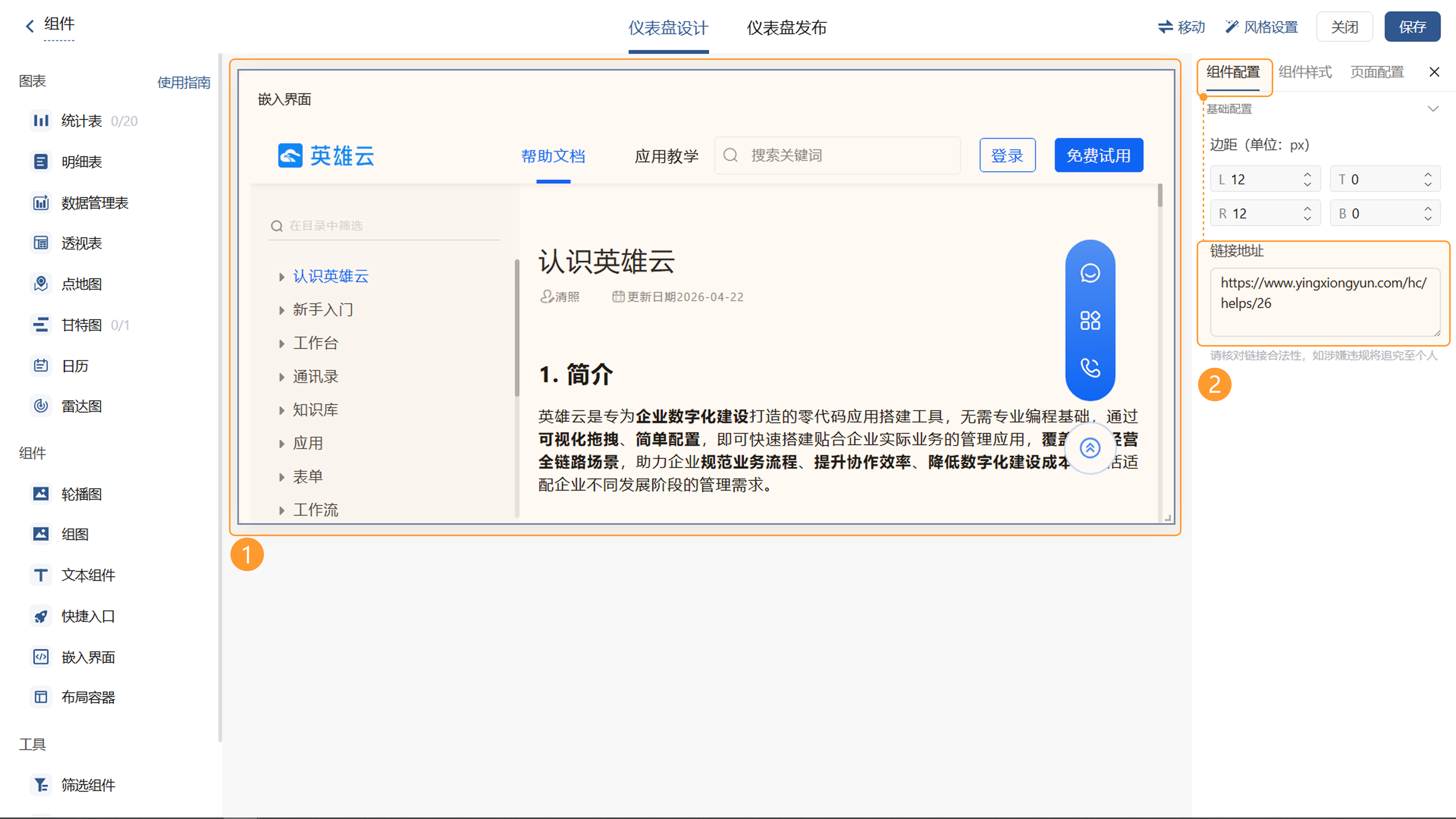Select the 筛选组件 filter icon
Viewport: 1456px width, 819px height.
(41, 784)
